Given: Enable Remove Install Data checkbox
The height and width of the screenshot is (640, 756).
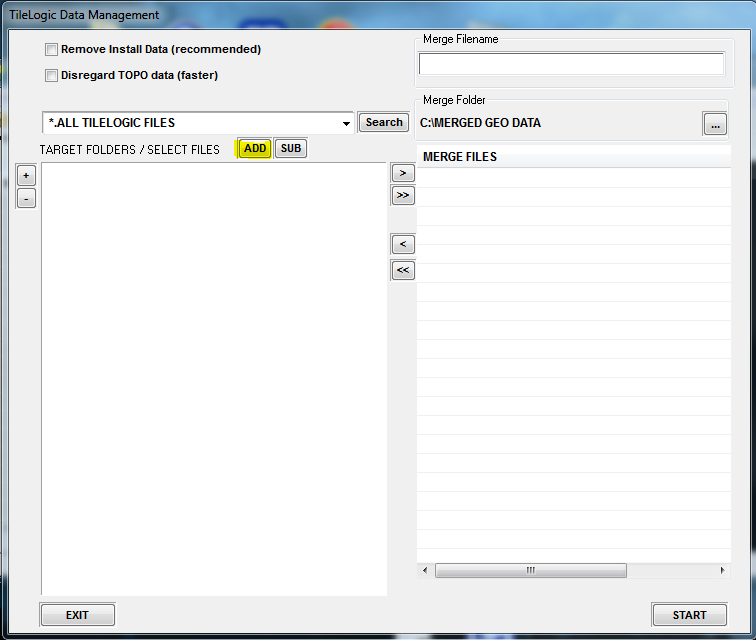Looking at the screenshot, I should [51, 49].
